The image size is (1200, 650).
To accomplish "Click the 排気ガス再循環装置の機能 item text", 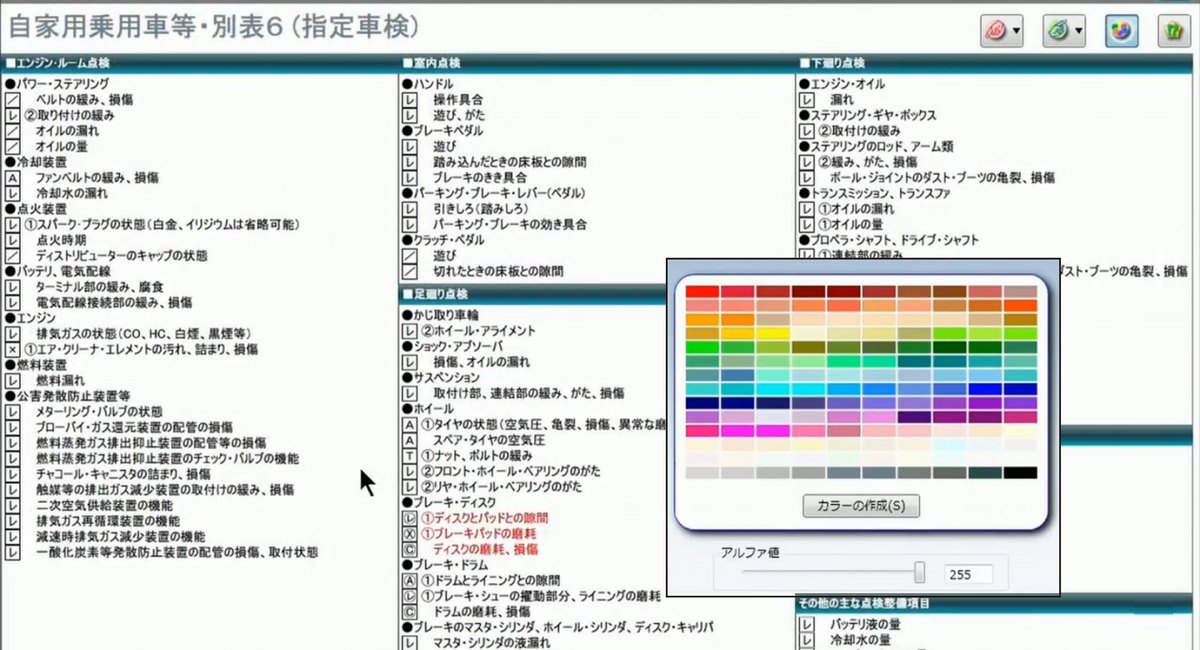I will tap(108, 521).
